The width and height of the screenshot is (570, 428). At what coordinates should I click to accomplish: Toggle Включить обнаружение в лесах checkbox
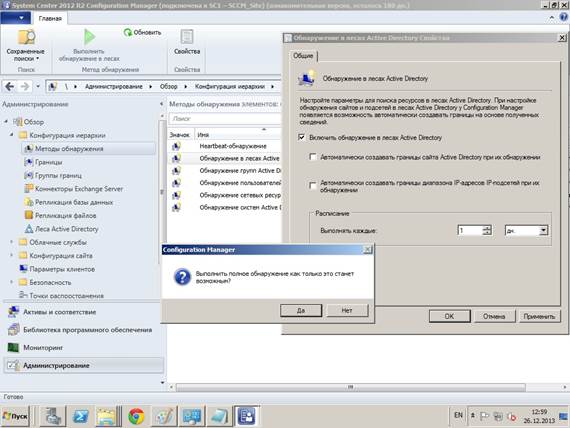tap(301, 137)
